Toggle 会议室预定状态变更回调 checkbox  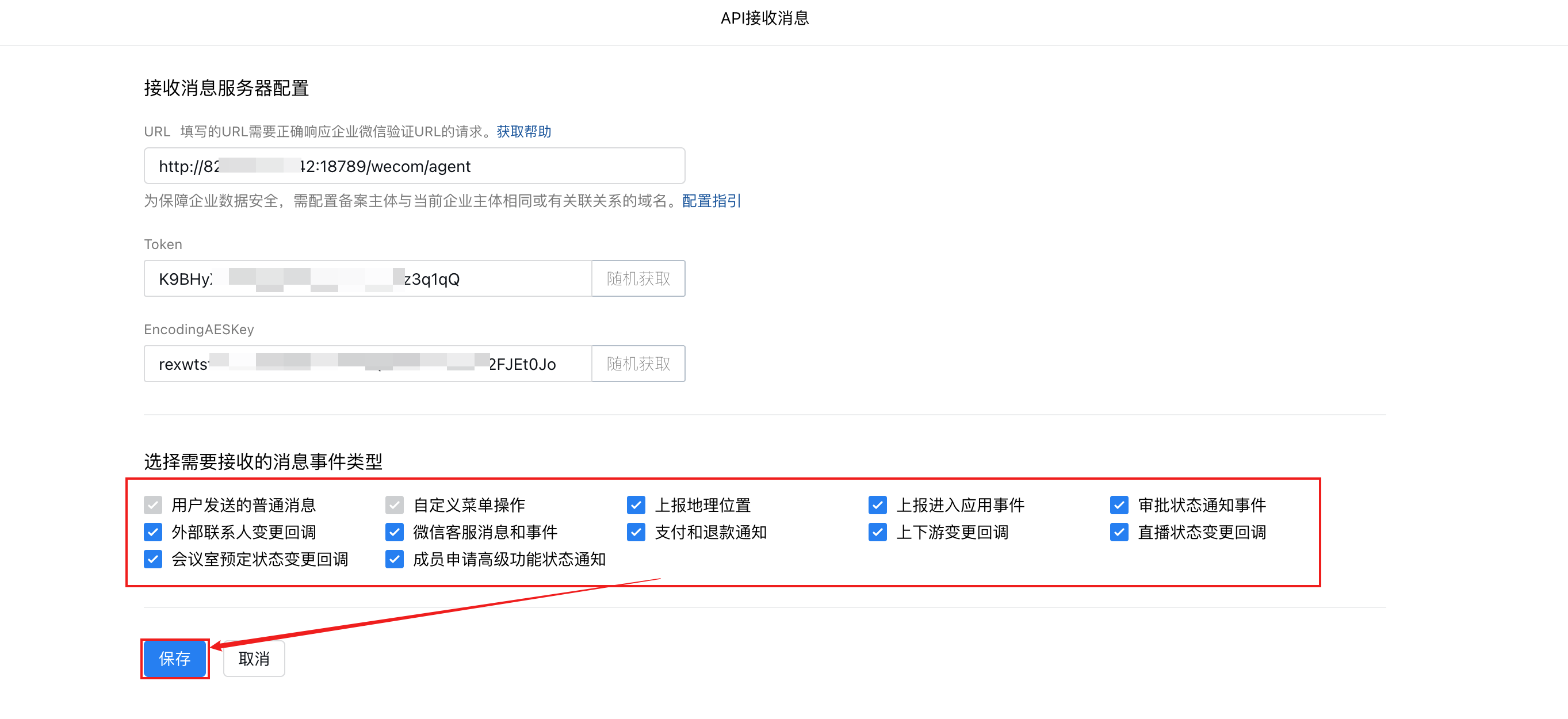point(153,559)
